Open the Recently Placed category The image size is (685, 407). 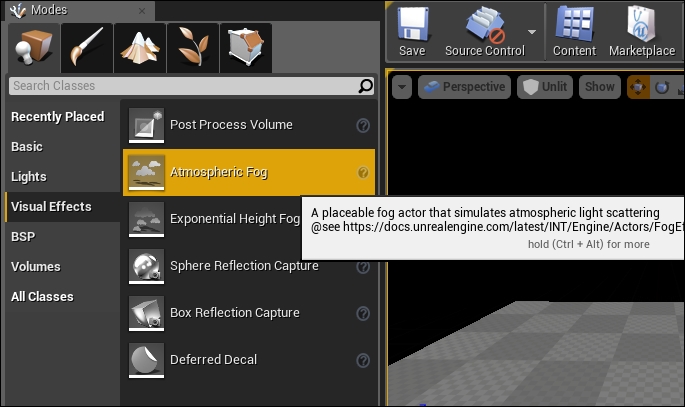(x=58, y=117)
